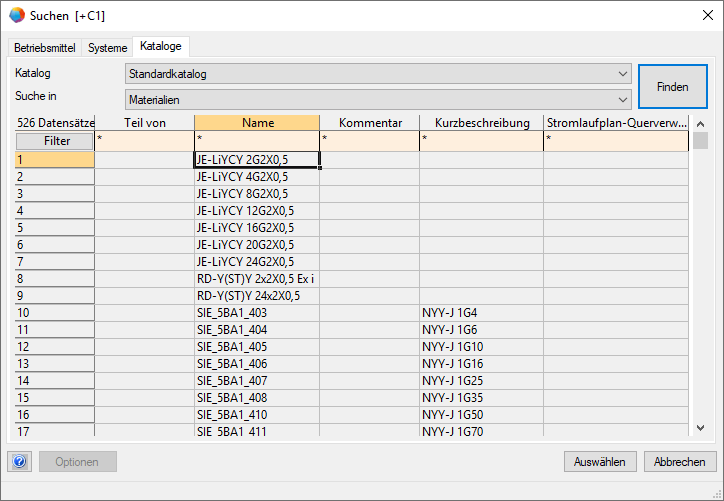Cancel with the Abbrechen button
Viewport: 724px width, 501px height.
point(679,462)
